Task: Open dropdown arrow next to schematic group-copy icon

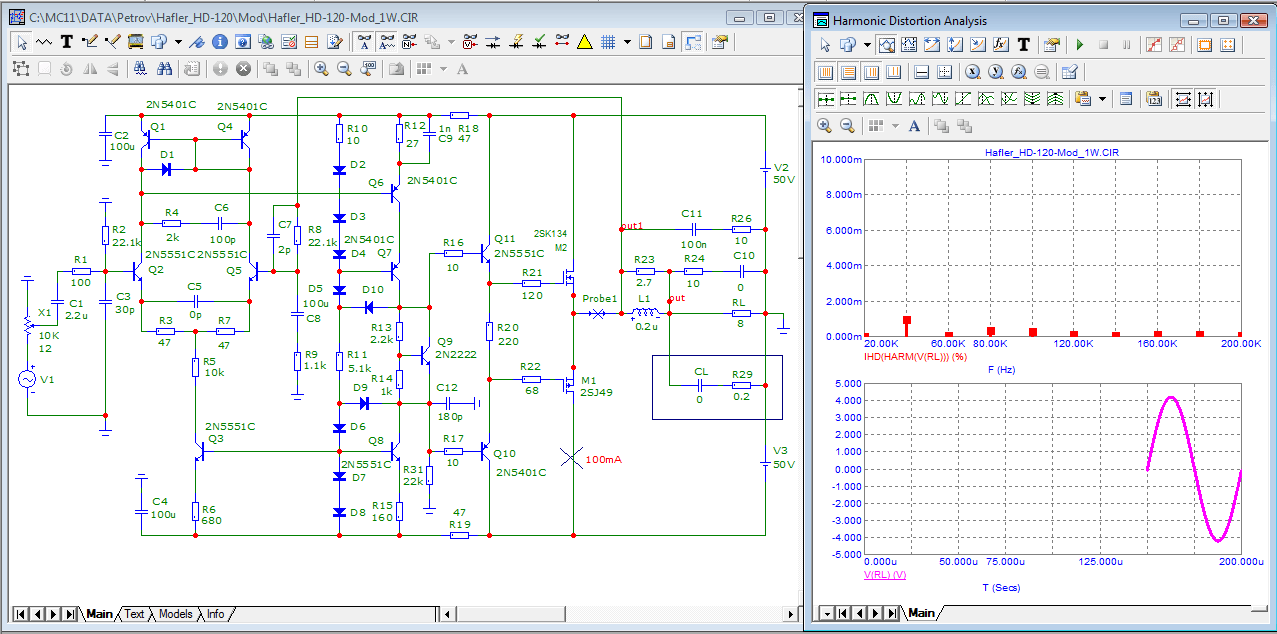Action: coord(178,42)
